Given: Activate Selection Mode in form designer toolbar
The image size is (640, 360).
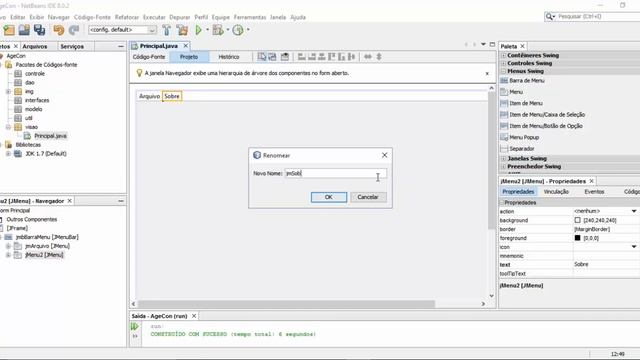Looking at the screenshot, I should (262, 57).
